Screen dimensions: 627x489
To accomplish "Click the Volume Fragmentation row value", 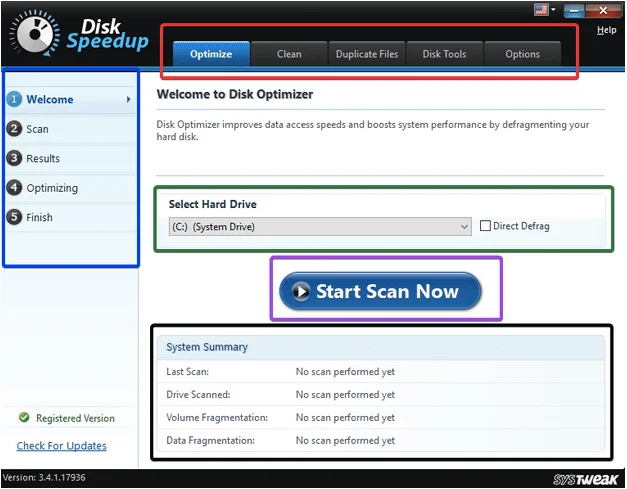I will (345, 417).
